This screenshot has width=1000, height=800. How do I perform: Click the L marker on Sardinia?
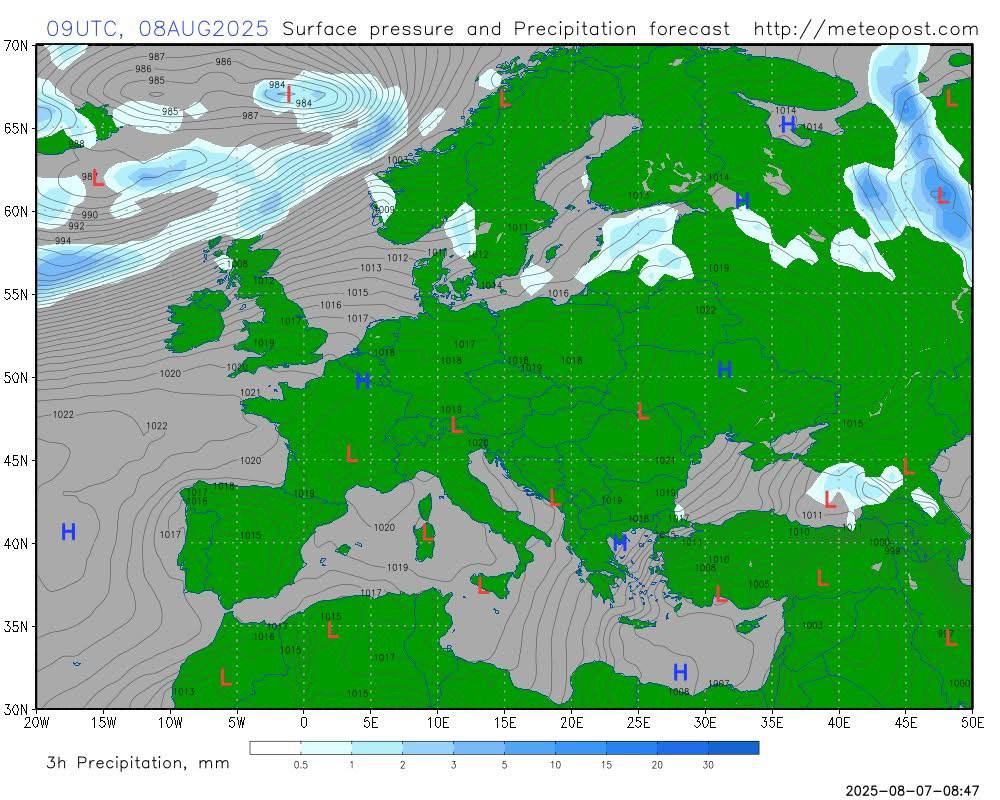pos(427,532)
